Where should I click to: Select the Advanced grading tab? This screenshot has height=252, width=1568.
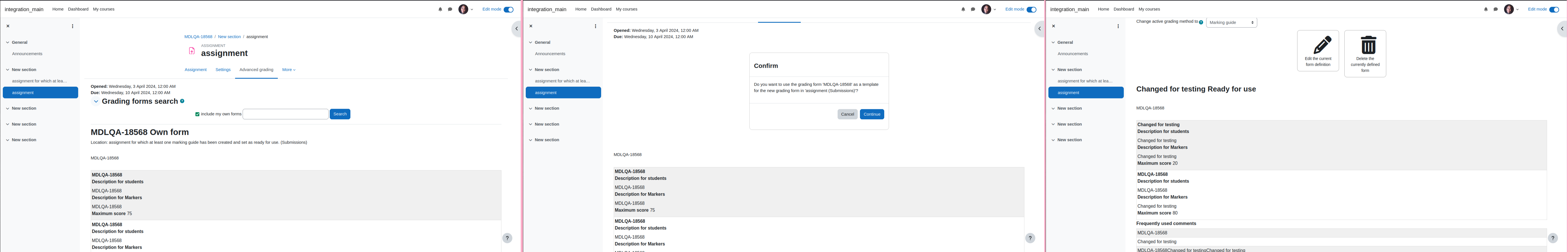[x=256, y=70]
